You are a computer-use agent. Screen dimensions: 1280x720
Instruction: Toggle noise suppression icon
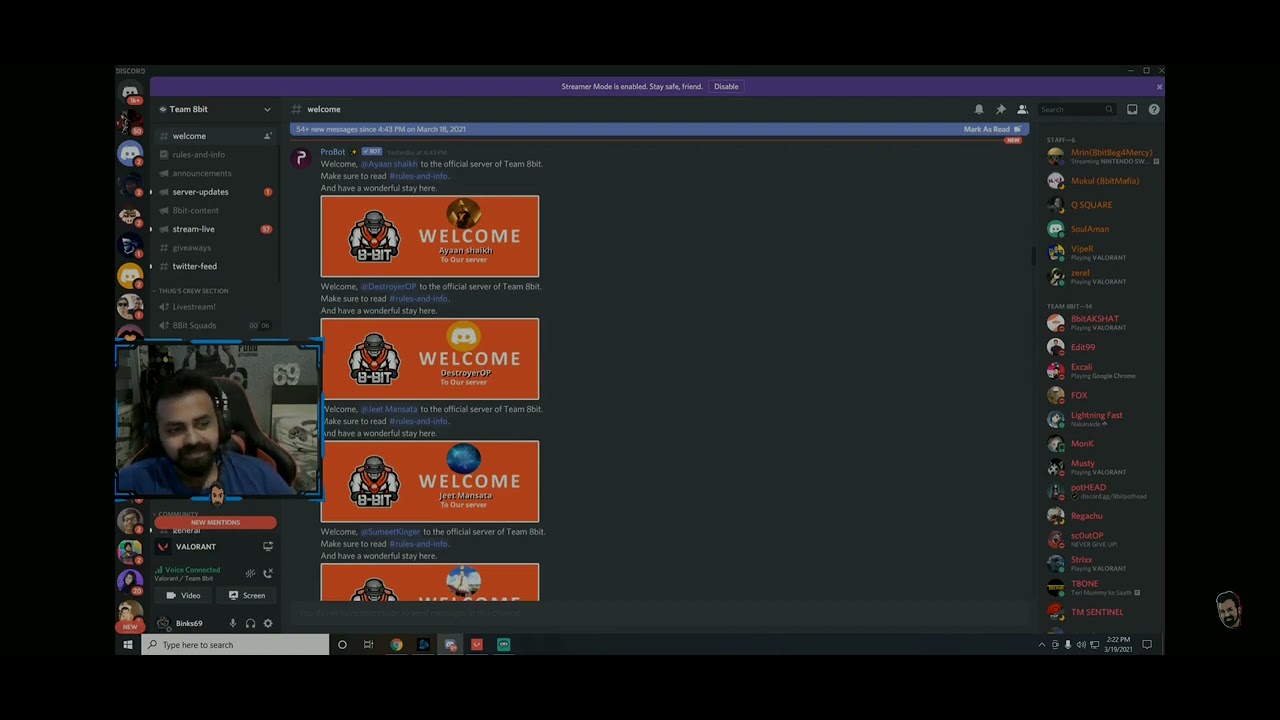point(250,574)
